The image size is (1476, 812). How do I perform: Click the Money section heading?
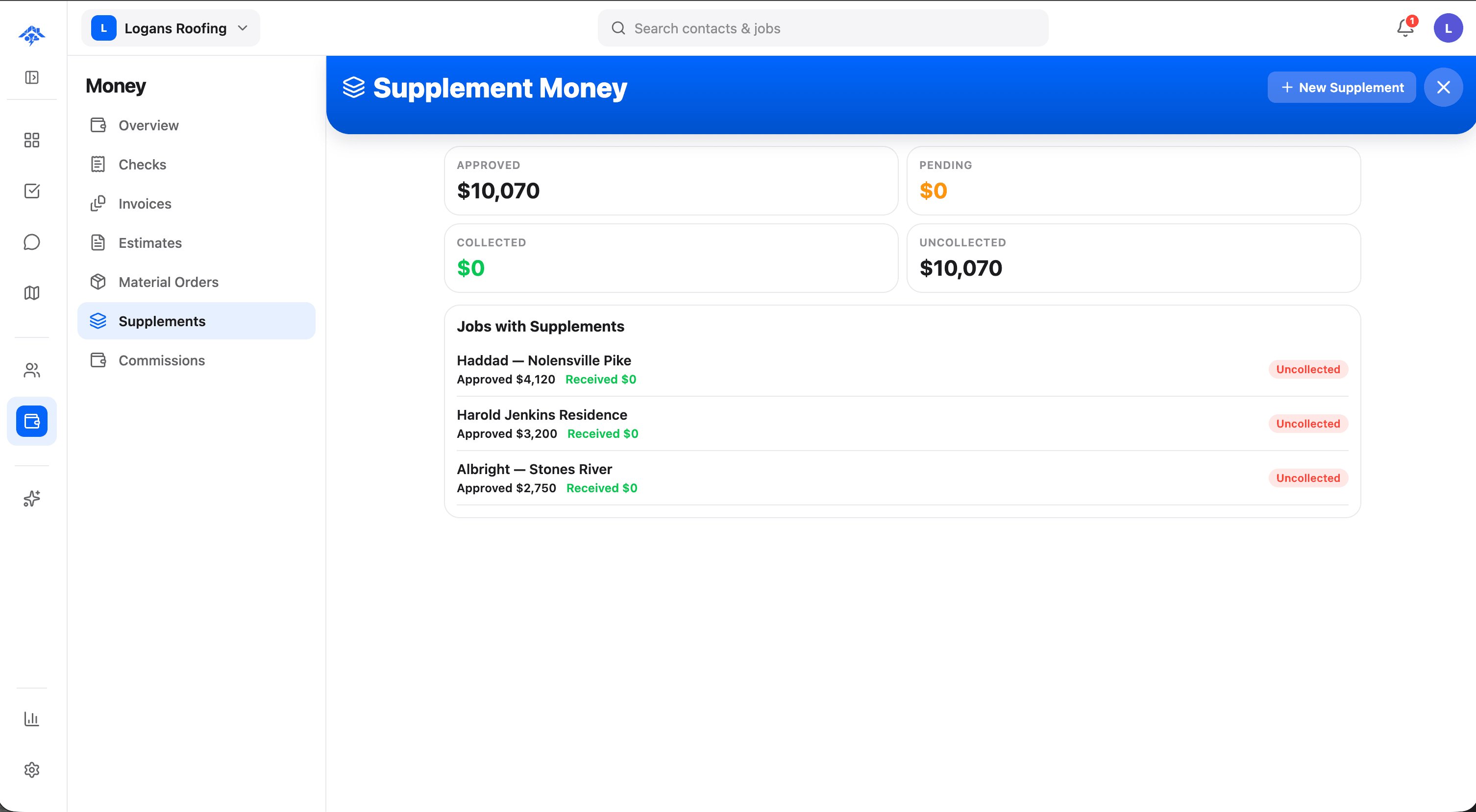click(116, 86)
